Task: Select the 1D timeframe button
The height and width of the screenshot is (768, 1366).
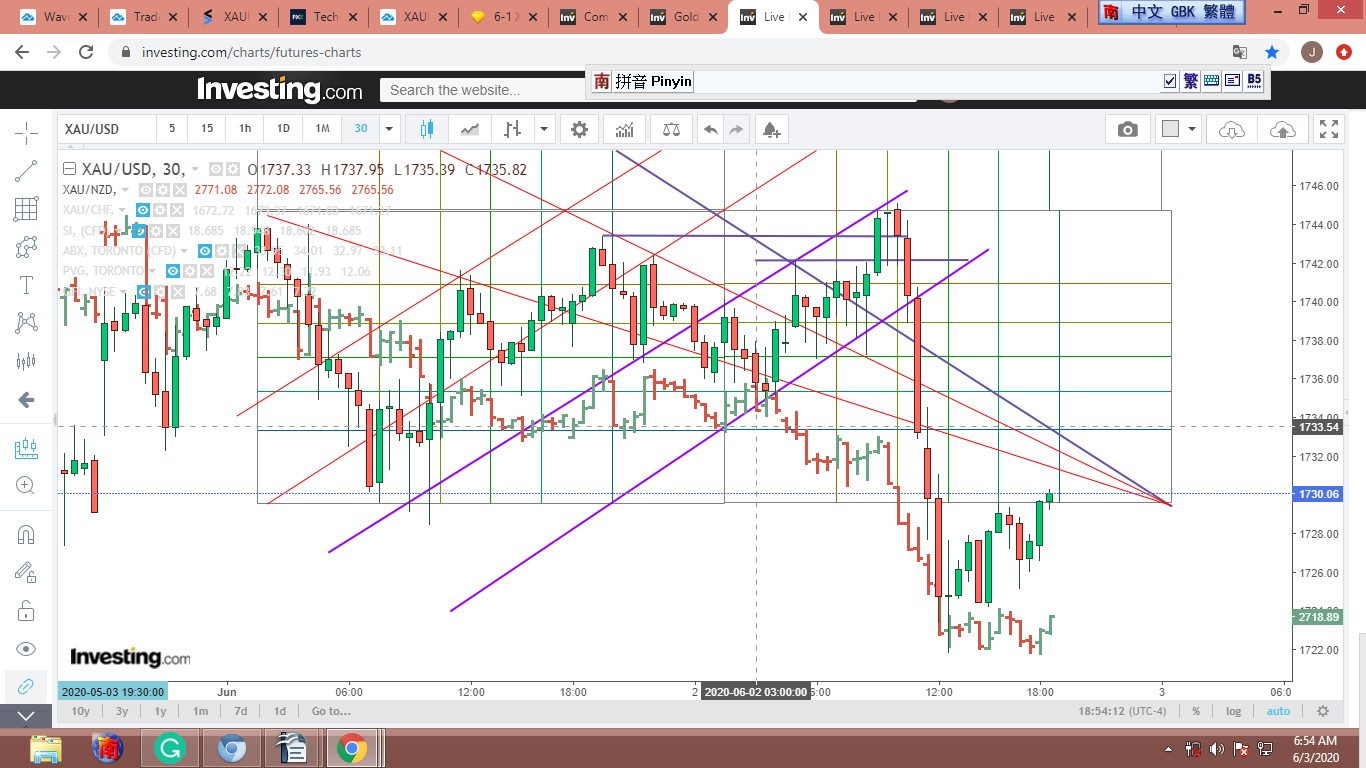Action: pos(283,129)
